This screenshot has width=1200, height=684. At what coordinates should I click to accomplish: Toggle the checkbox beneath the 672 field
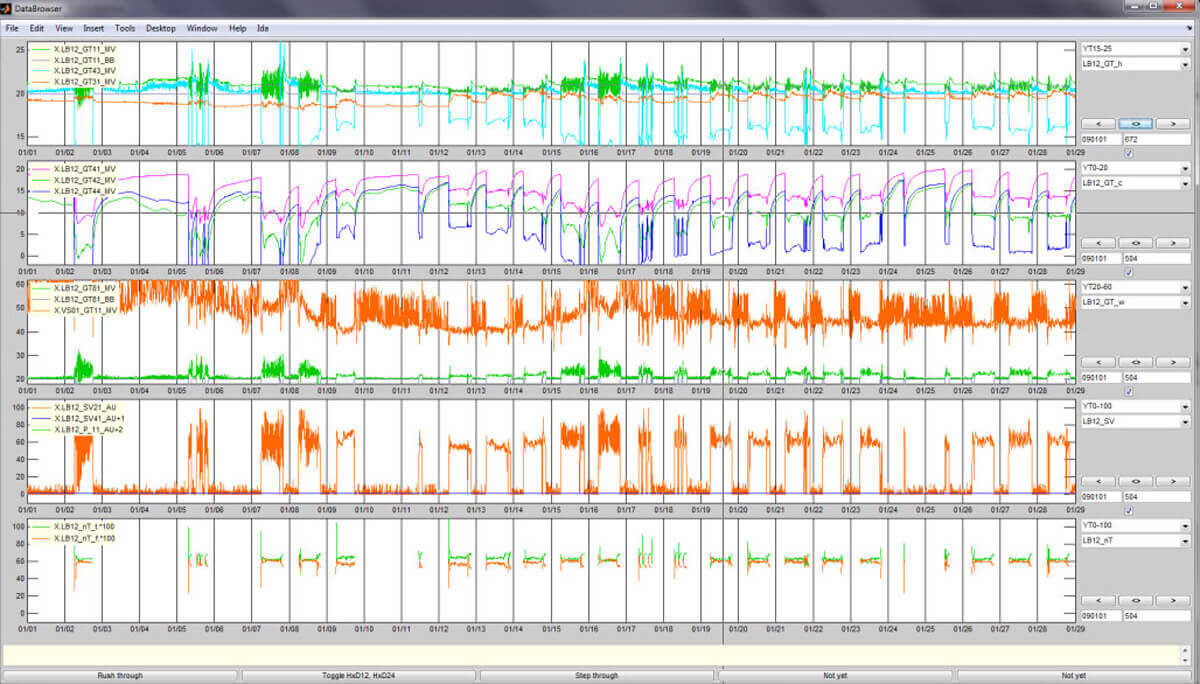pos(1129,153)
